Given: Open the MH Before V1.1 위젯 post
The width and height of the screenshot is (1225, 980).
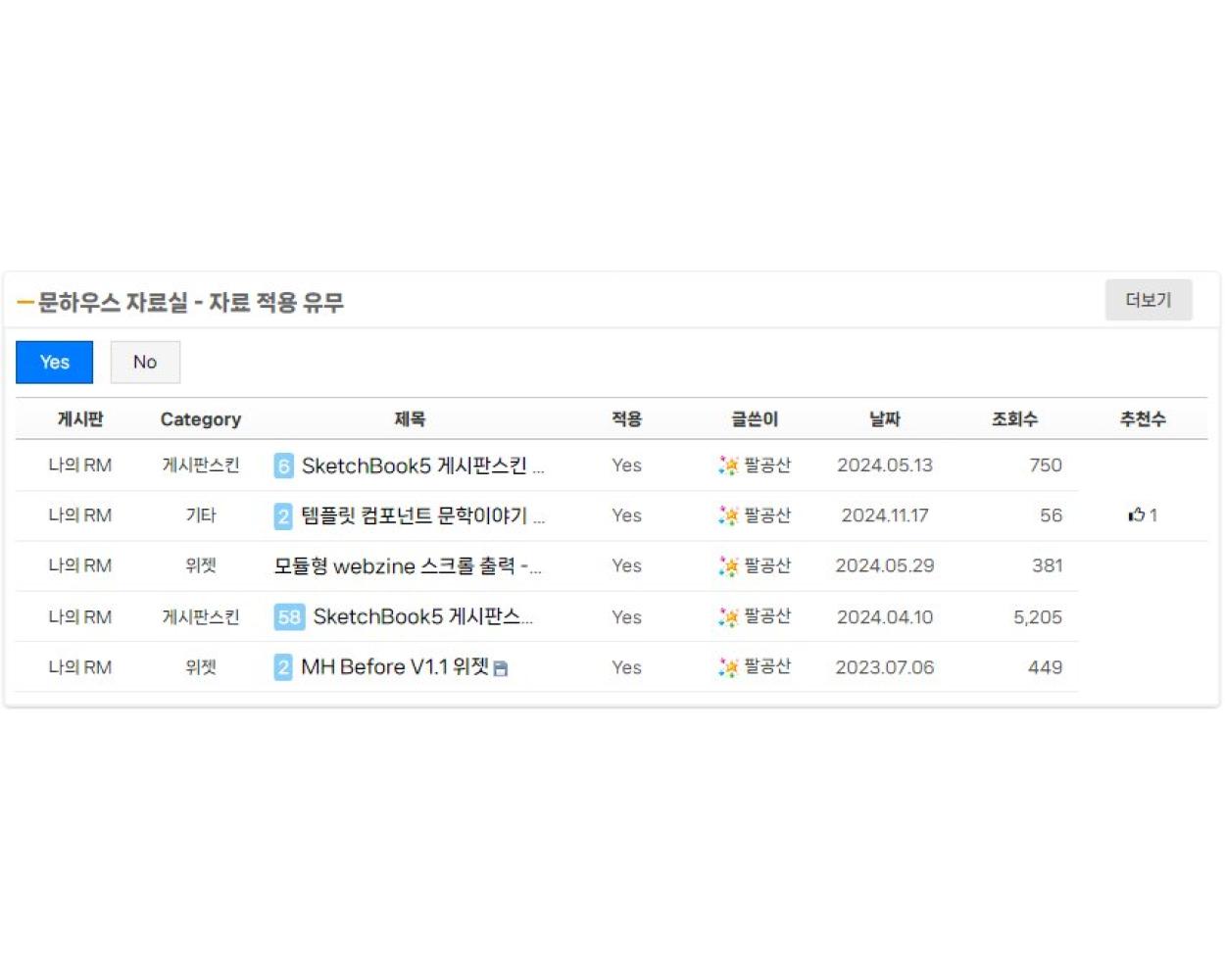Looking at the screenshot, I should 395,666.
